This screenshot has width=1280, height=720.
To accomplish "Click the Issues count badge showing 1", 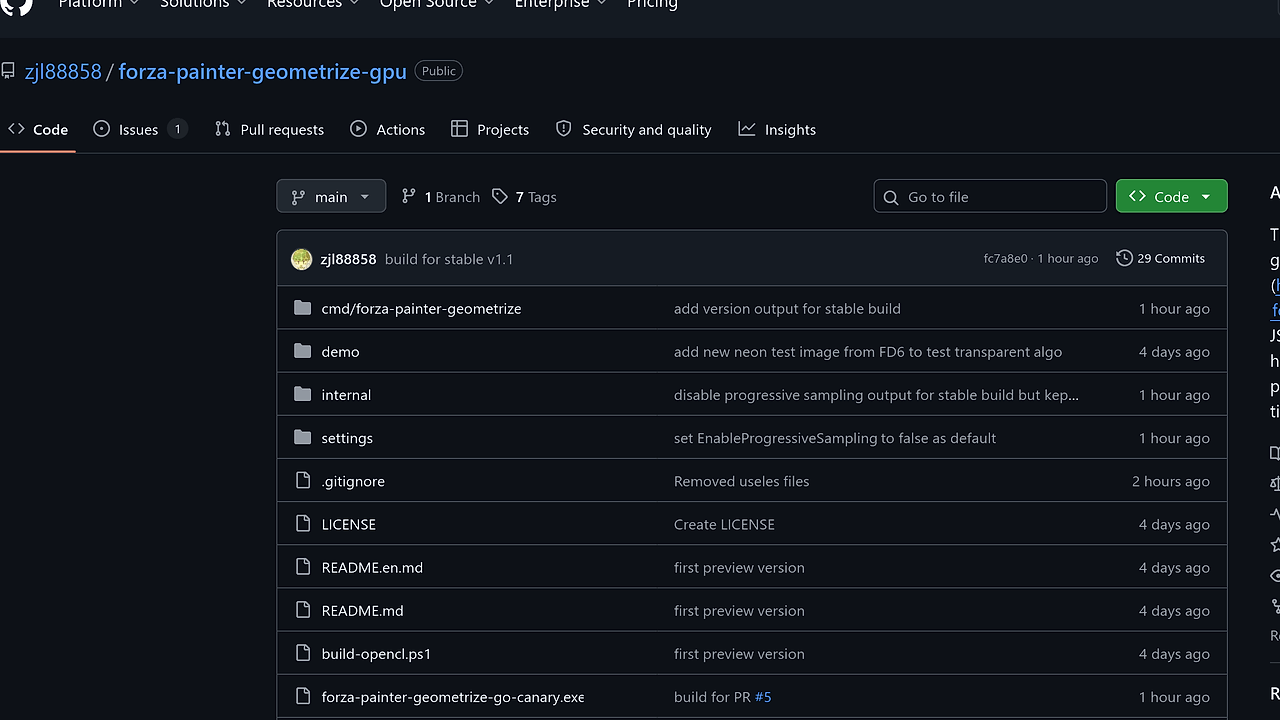I will 177,129.
